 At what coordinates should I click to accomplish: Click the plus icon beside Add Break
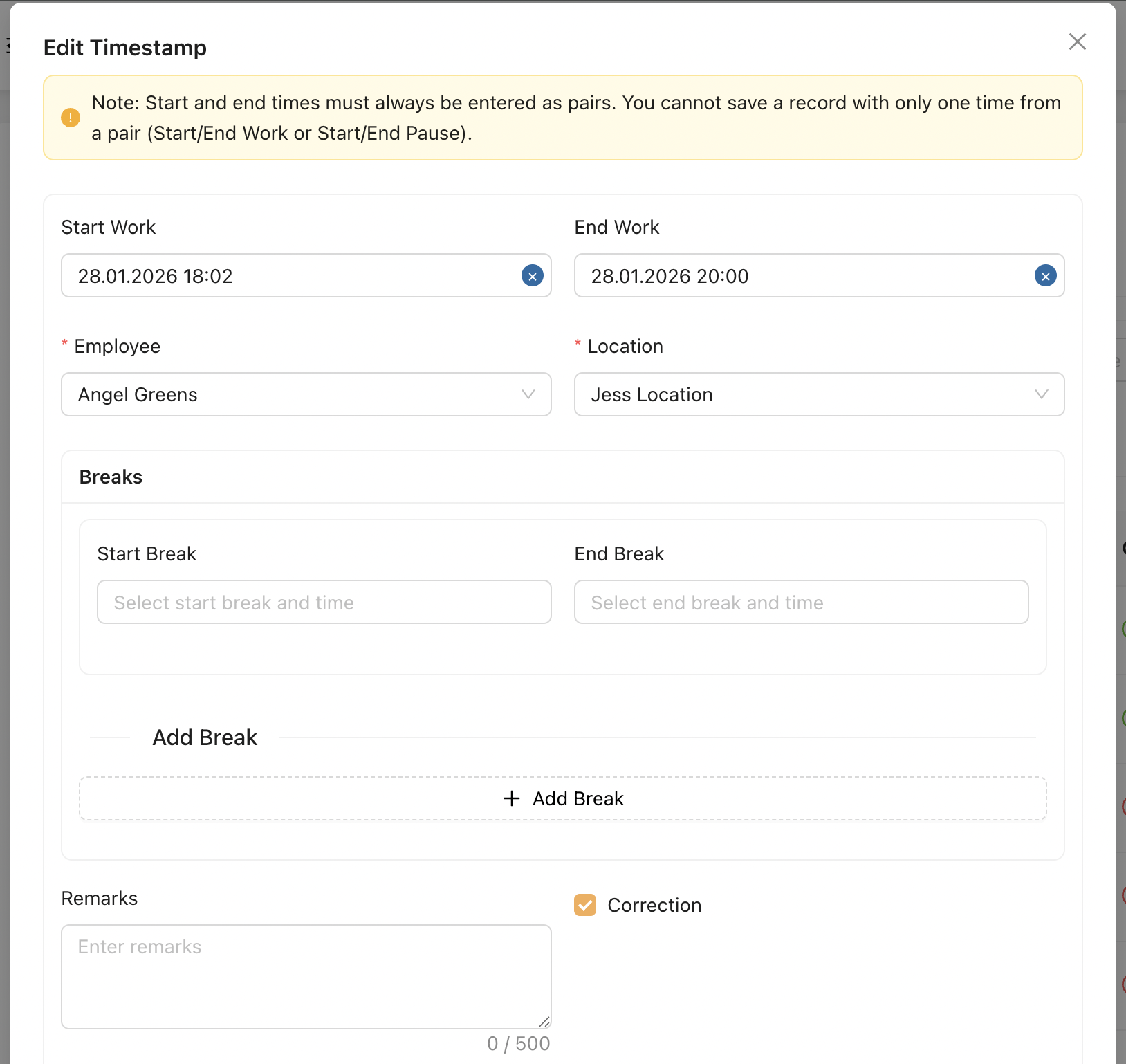point(512,798)
